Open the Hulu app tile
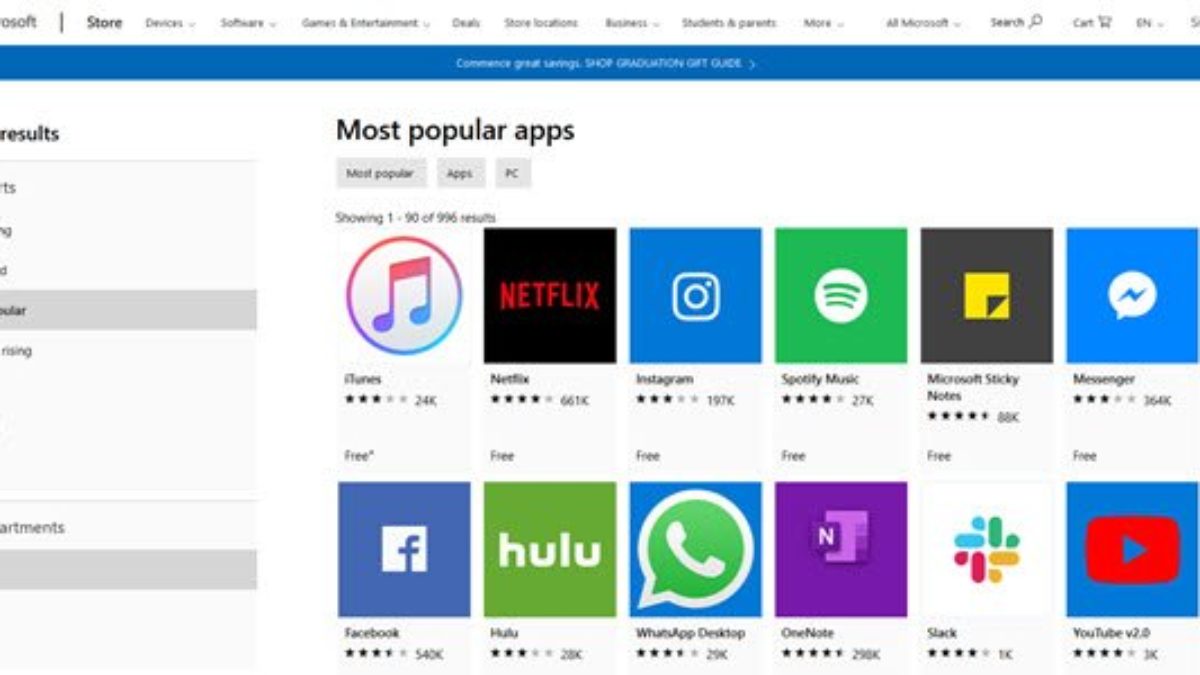1200x675 pixels. (x=550, y=549)
